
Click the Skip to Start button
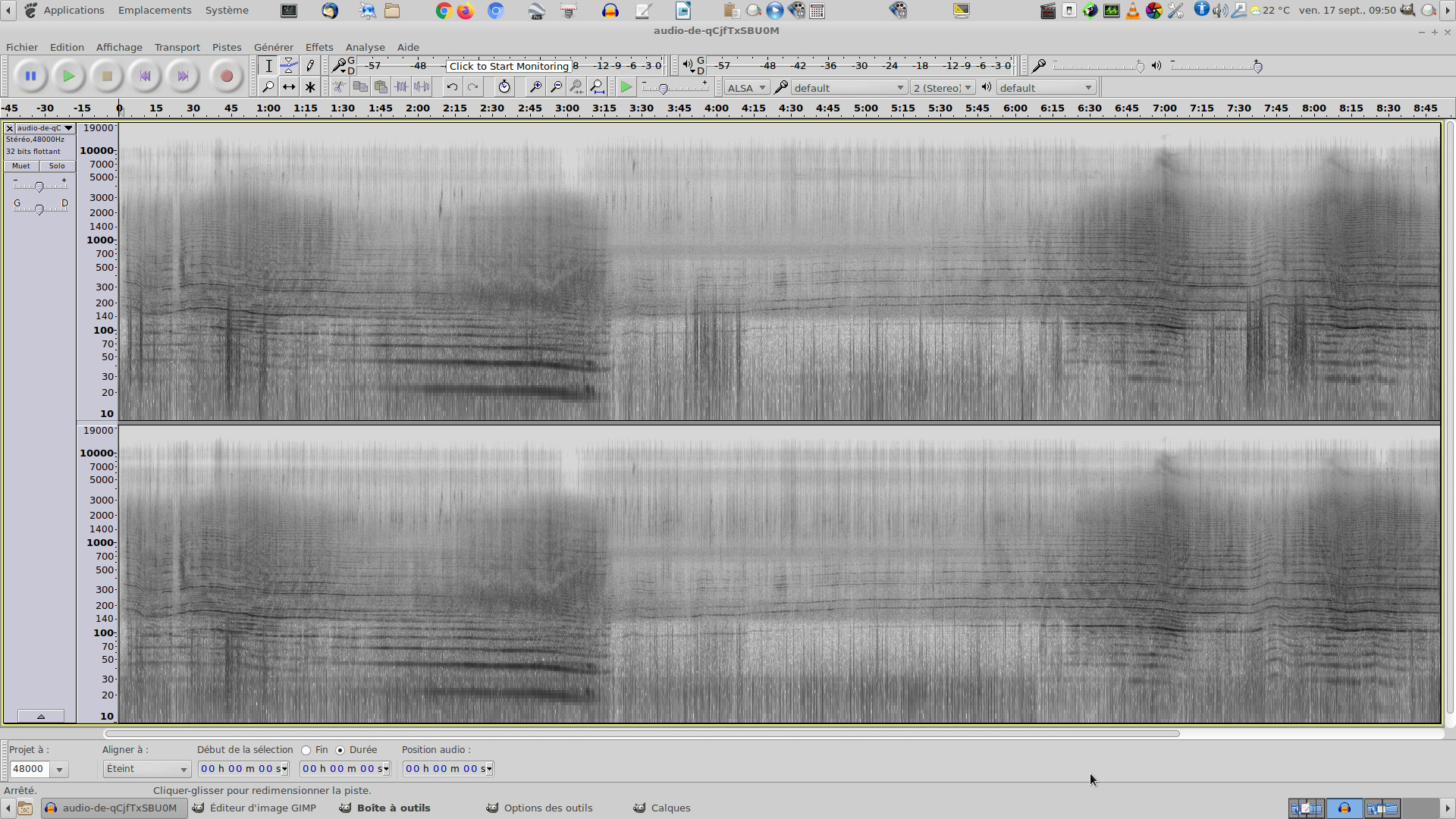click(x=145, y=76)
